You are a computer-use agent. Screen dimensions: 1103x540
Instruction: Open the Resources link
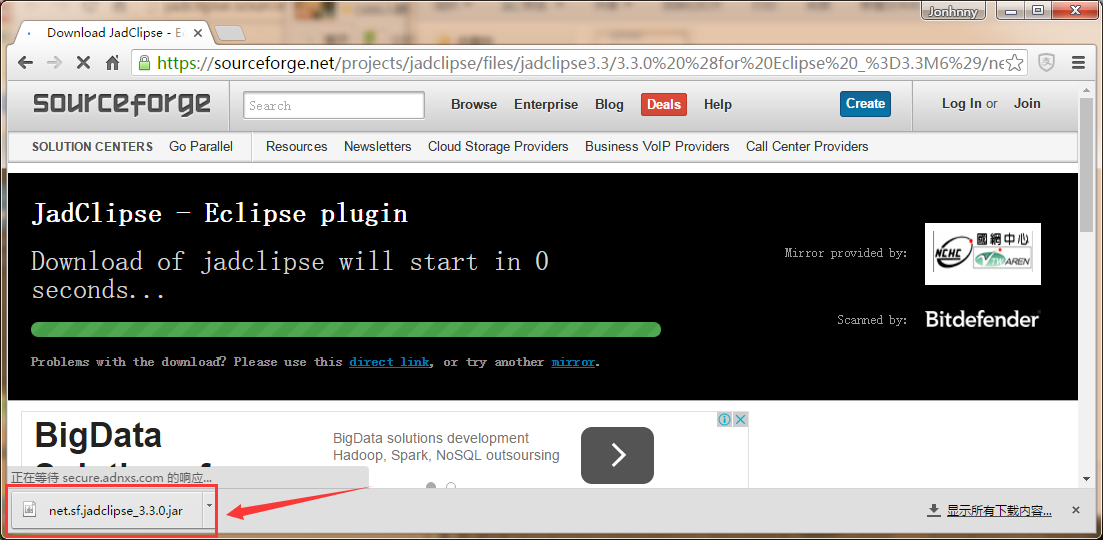(297, 146)
